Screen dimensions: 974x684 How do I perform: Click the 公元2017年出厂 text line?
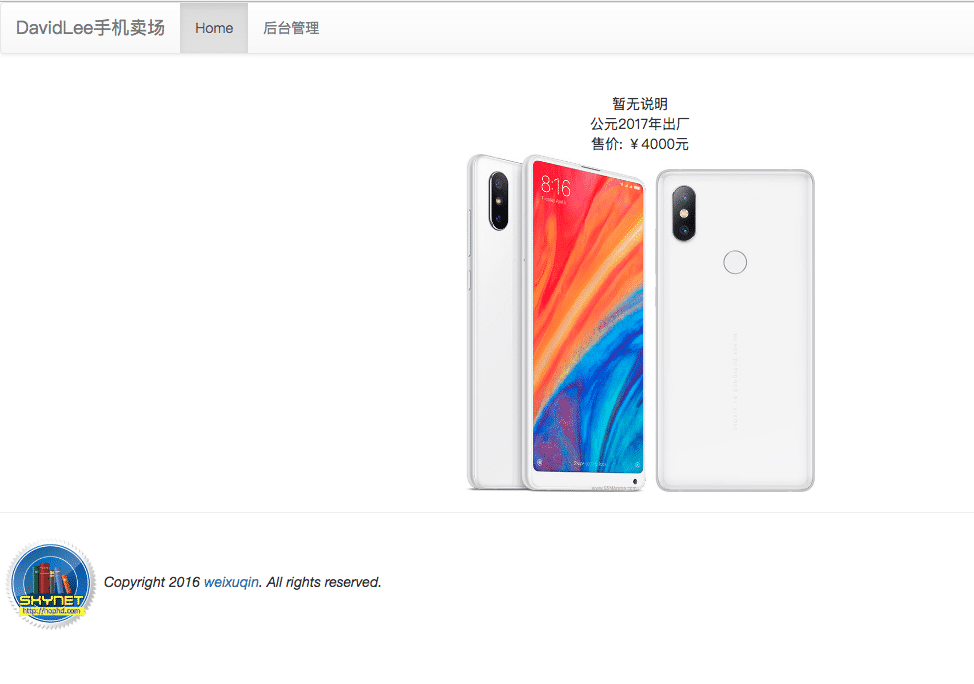point(640,124)
